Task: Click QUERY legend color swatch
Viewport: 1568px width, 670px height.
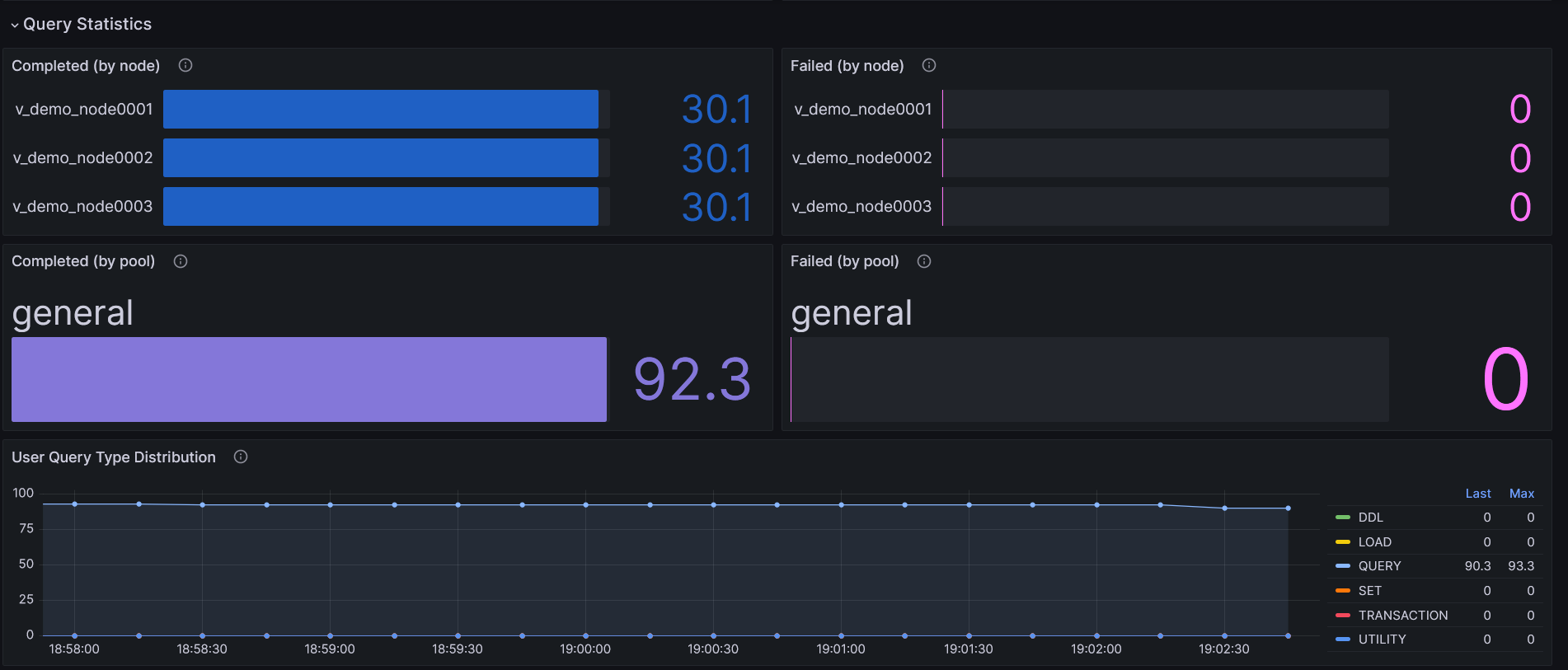Action: pyautogui.click(x=1342, y=566)
